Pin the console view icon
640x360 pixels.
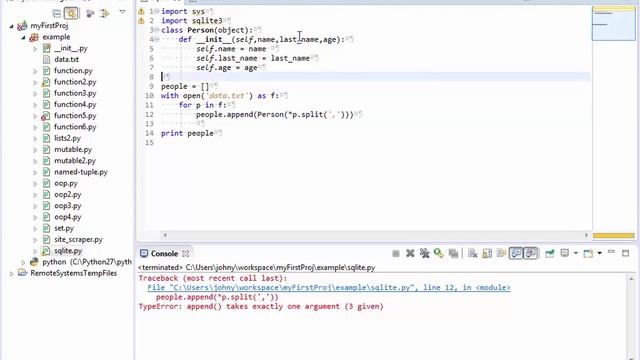550,254
